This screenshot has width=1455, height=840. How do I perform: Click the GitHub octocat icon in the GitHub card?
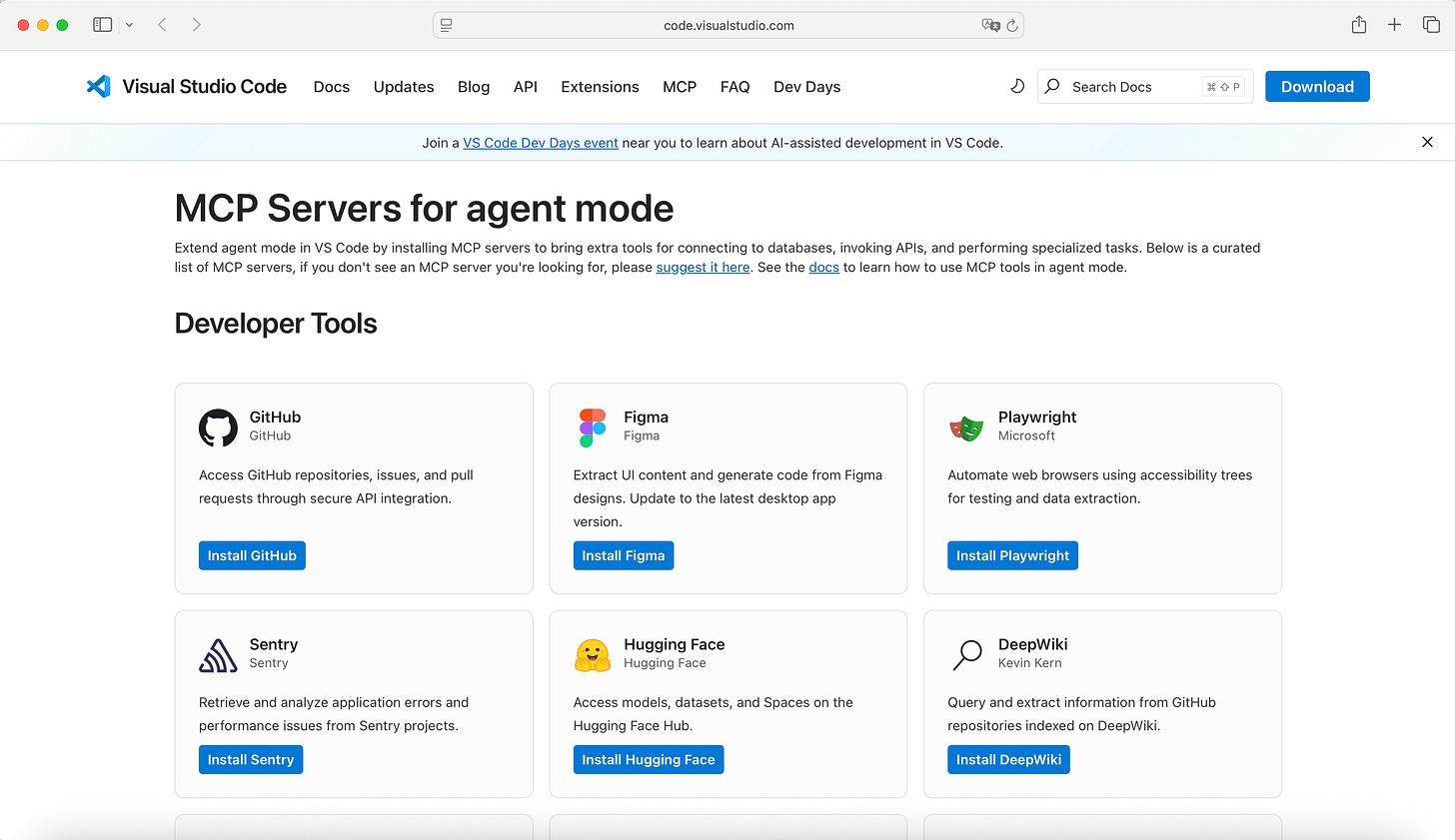(218, 427)
